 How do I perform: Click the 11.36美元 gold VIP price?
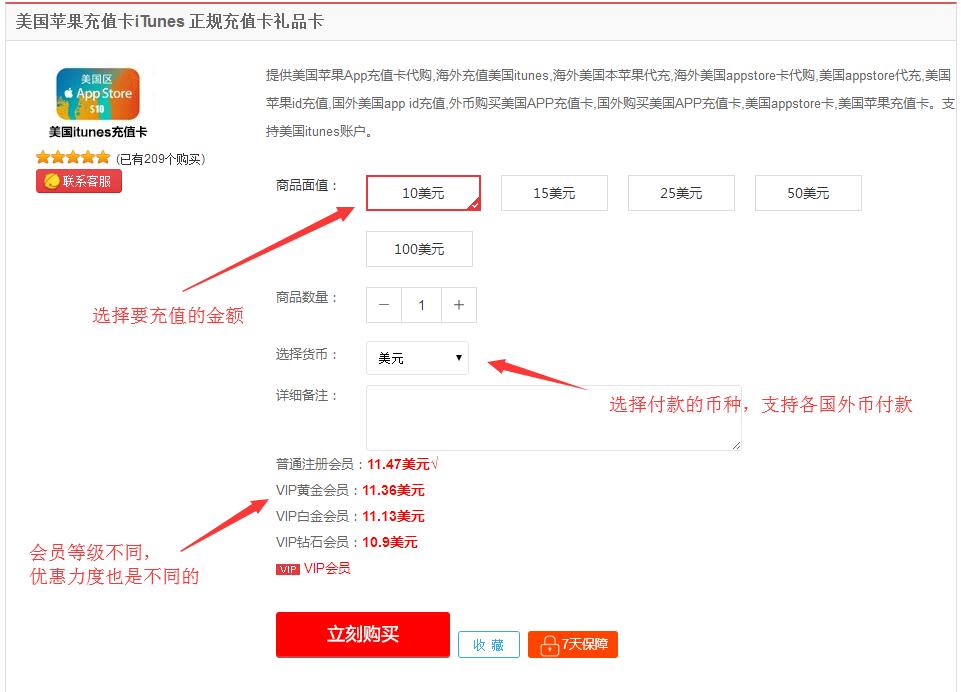click(x=393, y=490)
